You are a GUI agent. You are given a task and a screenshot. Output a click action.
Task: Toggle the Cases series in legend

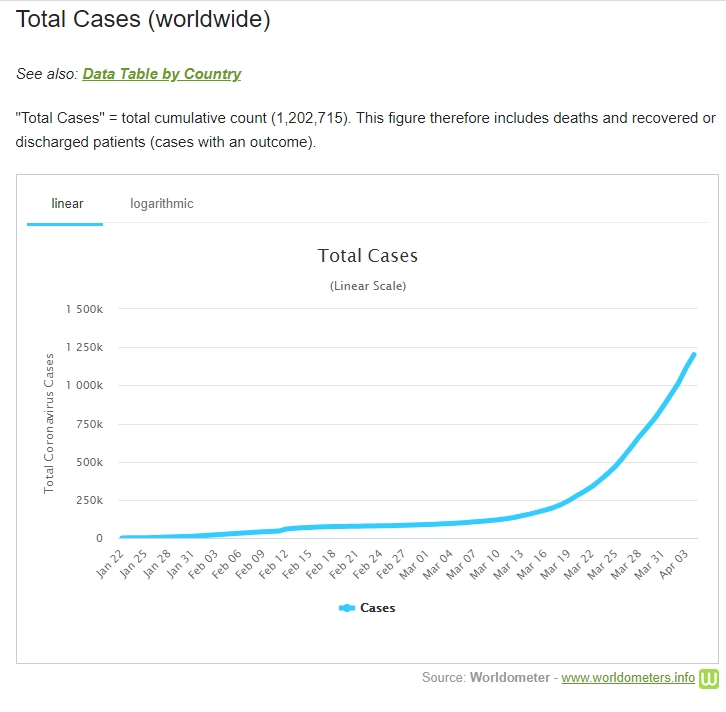pyautogui.click(x=377, y=608)
